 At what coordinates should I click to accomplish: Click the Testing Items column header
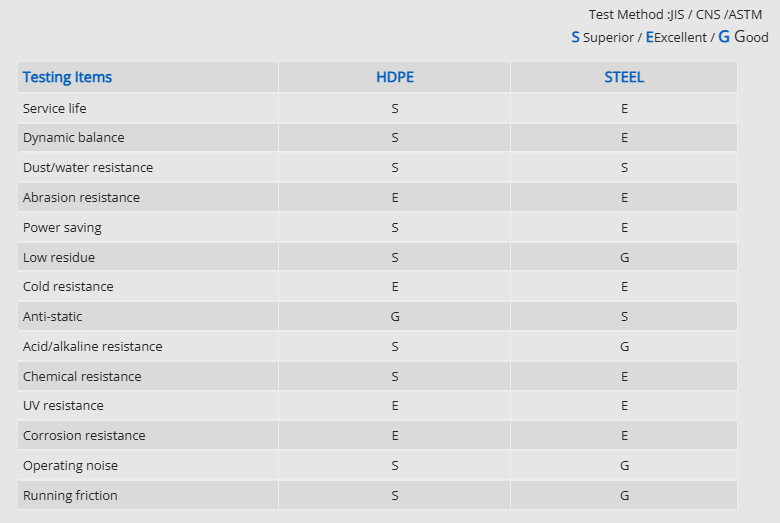[x=67, y=77]
